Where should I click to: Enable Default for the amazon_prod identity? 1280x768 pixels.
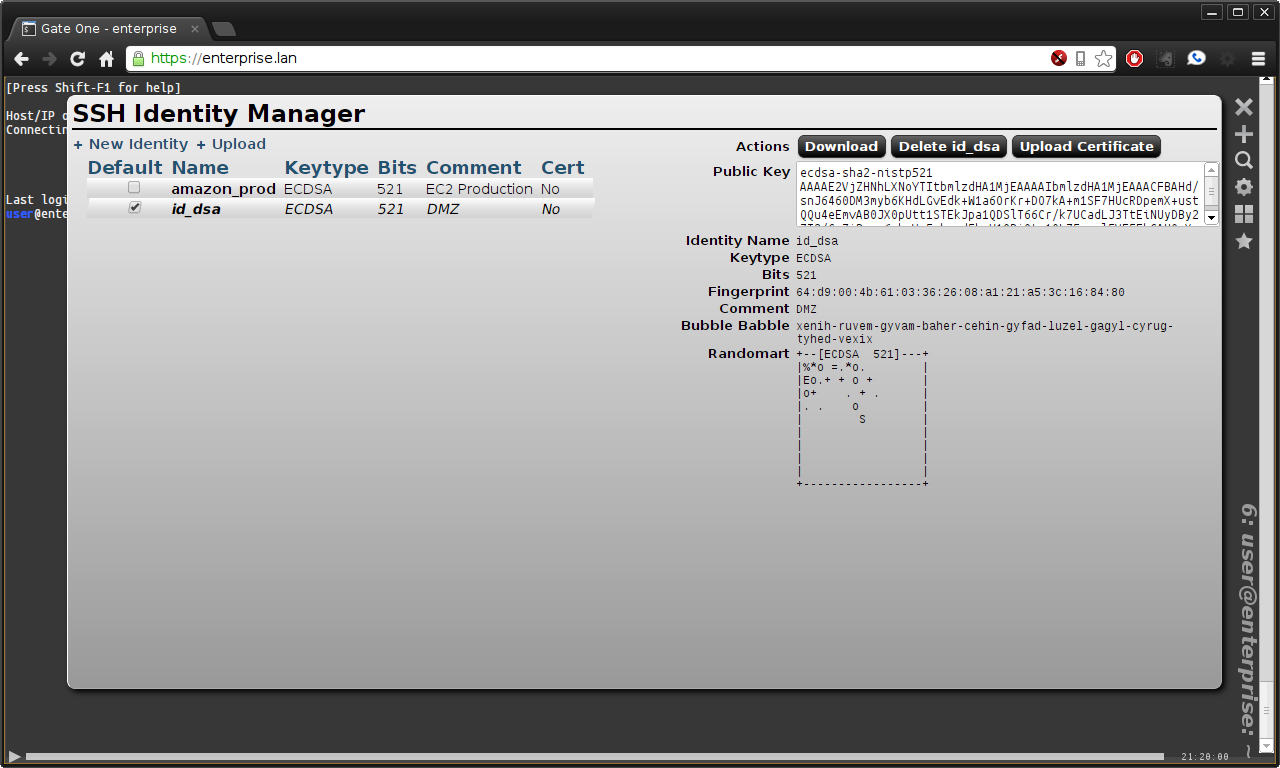tap(134, 187)
